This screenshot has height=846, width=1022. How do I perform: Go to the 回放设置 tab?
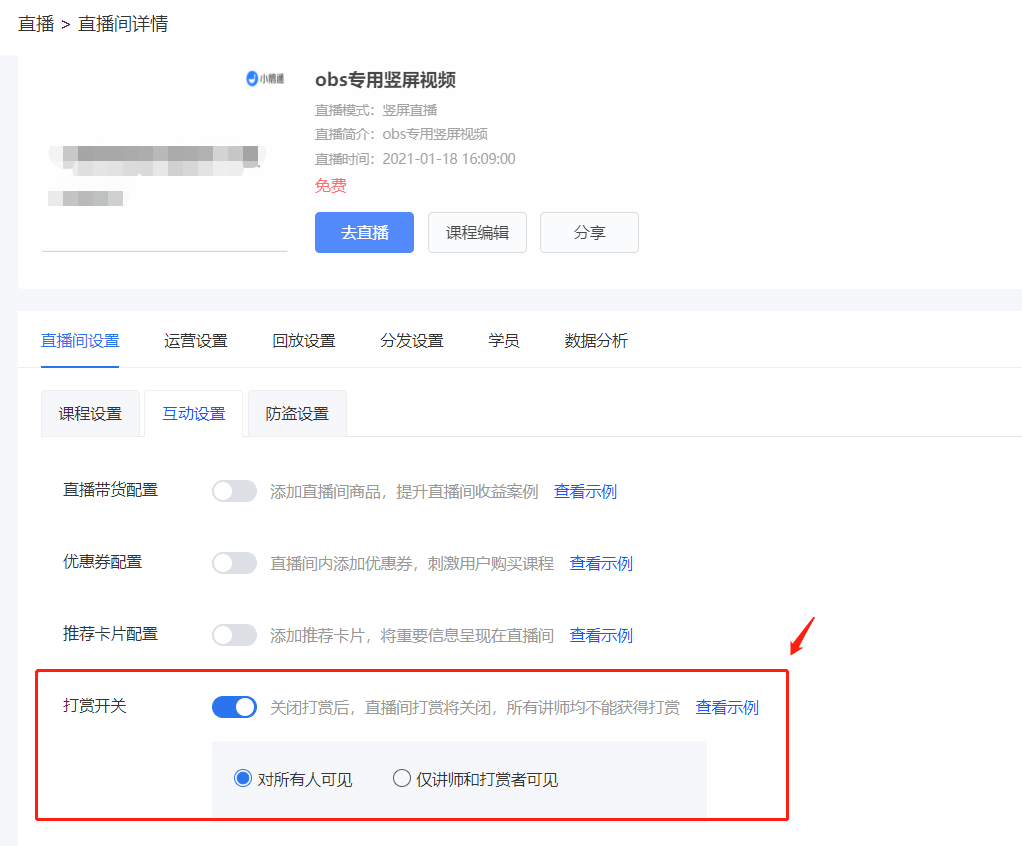click(304, 341)
